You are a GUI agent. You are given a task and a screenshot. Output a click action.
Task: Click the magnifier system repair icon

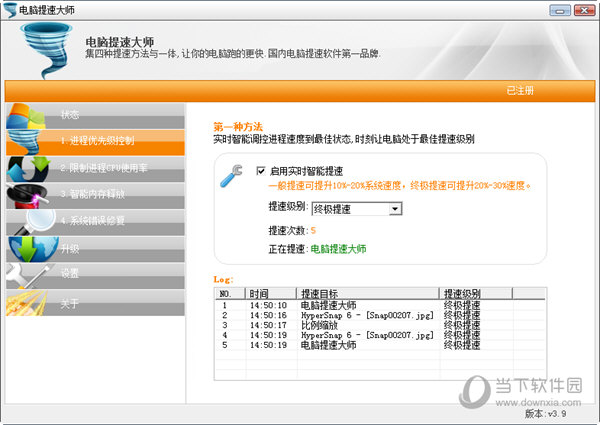click(x=35, y=222)
